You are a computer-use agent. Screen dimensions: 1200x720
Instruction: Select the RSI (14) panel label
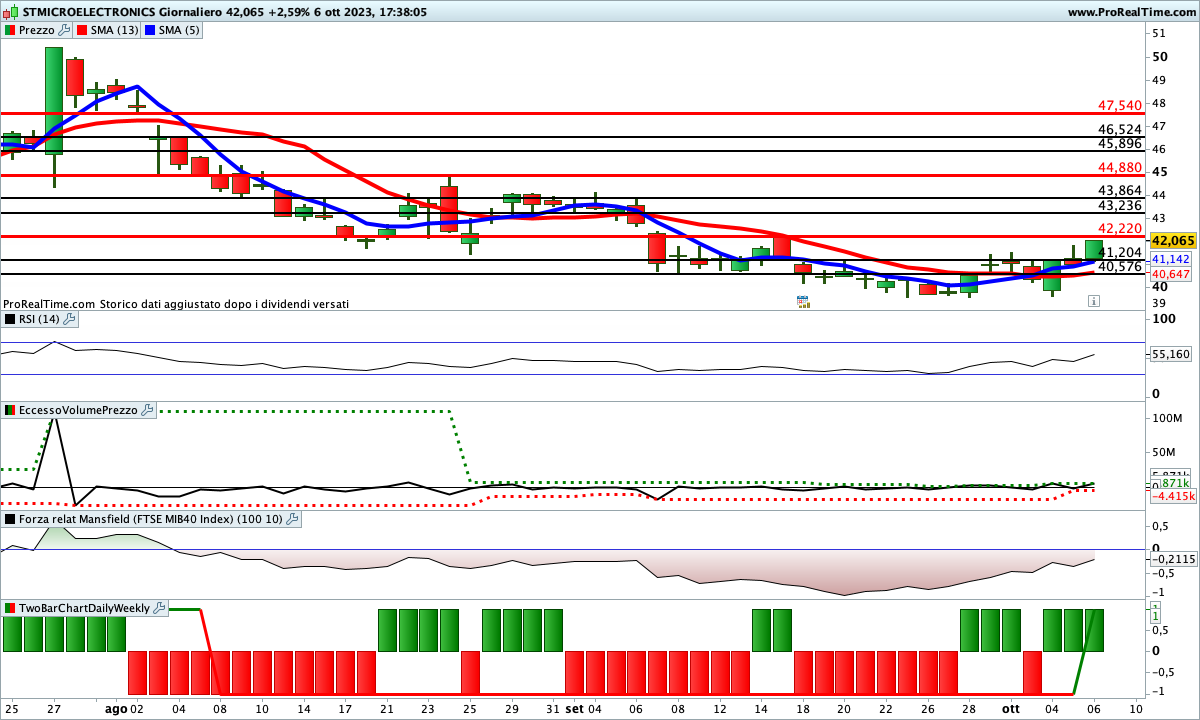39,319
